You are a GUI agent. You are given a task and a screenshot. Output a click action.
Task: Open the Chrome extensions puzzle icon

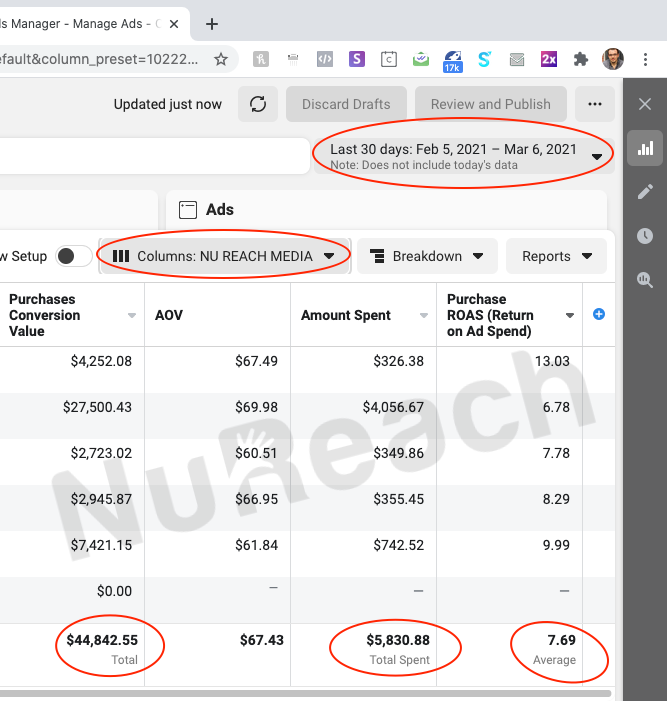click(x=580, y=60)
